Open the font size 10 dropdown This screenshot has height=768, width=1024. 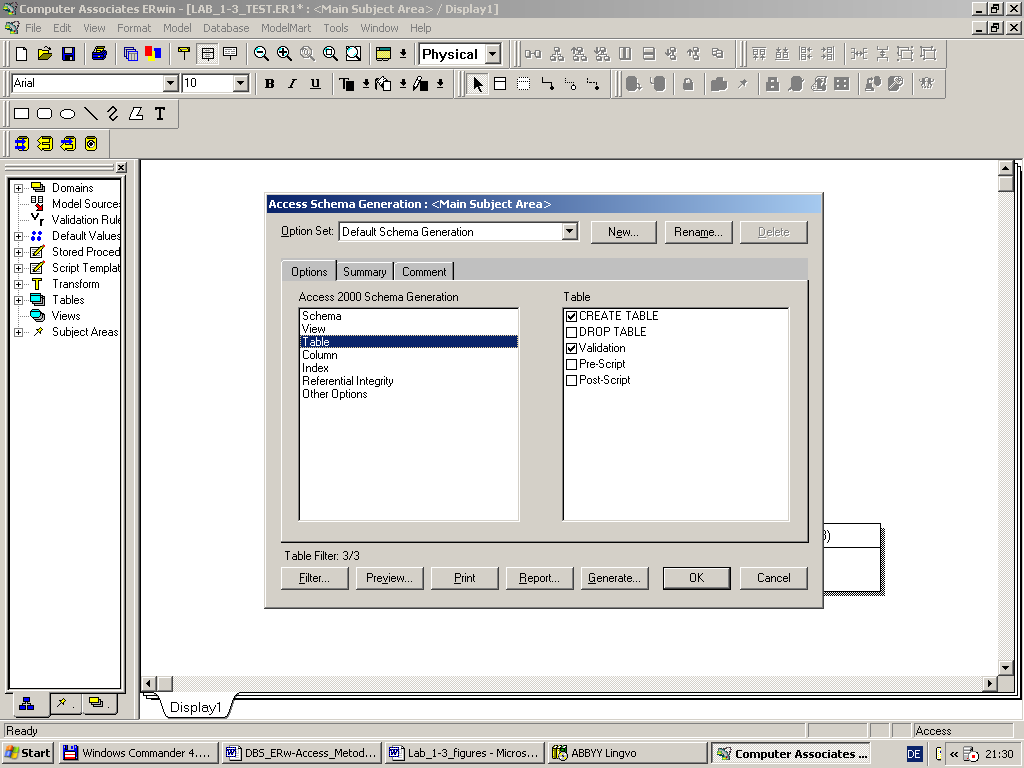click(241, 83)
